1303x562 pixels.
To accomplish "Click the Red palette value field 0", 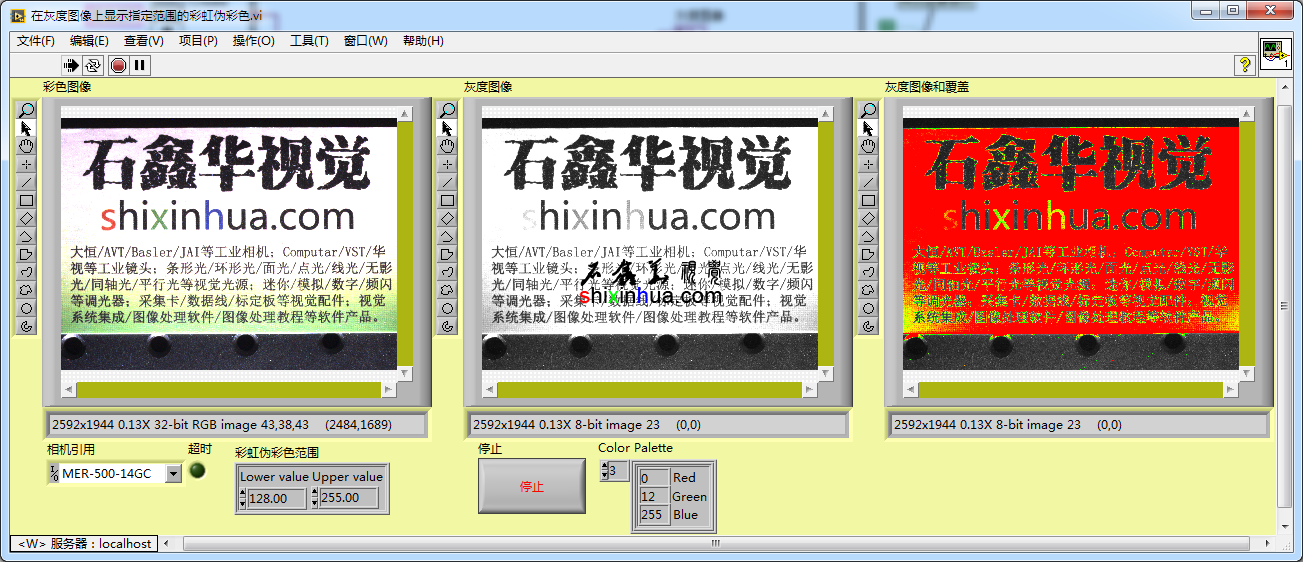I will (653, 478).
